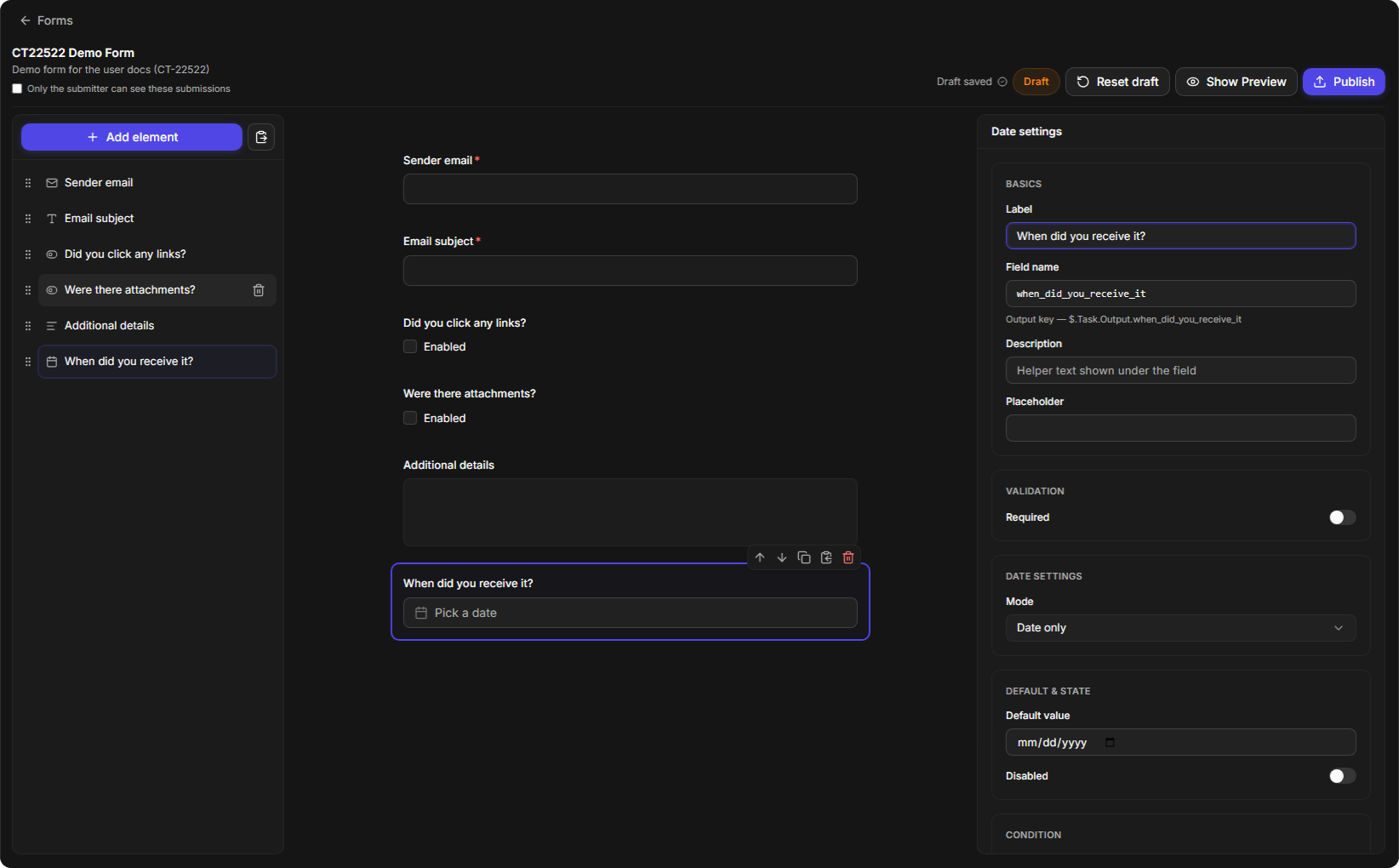
Task: Delete the date field using red trash icon
Action: point(848,557)
